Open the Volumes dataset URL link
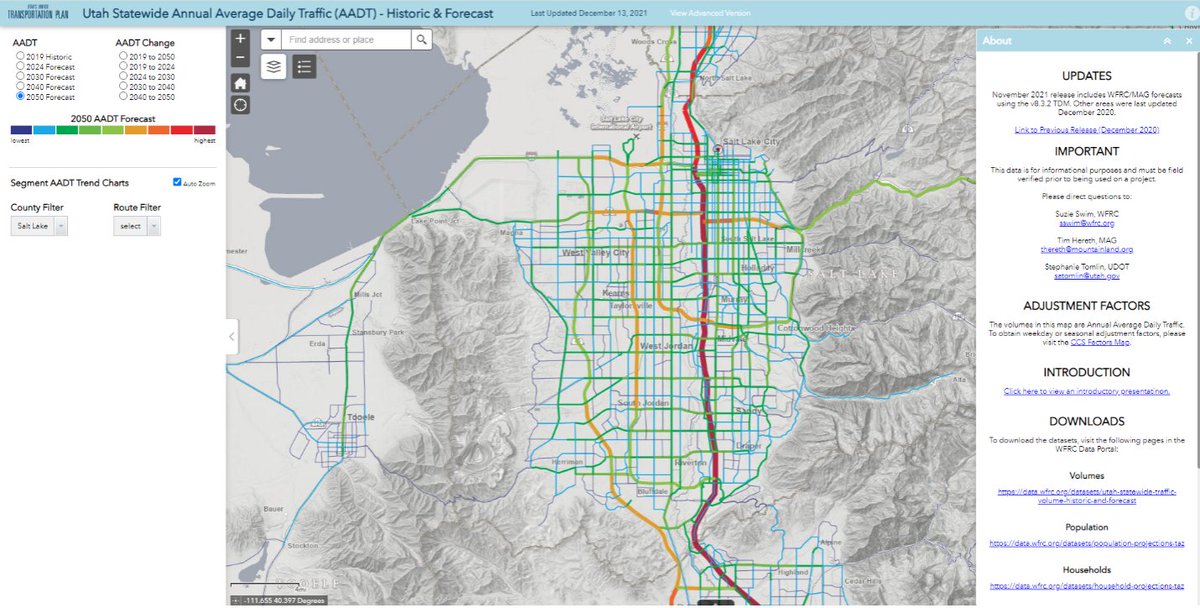Screen dimensions: 1200x608 pos(1086,496)
